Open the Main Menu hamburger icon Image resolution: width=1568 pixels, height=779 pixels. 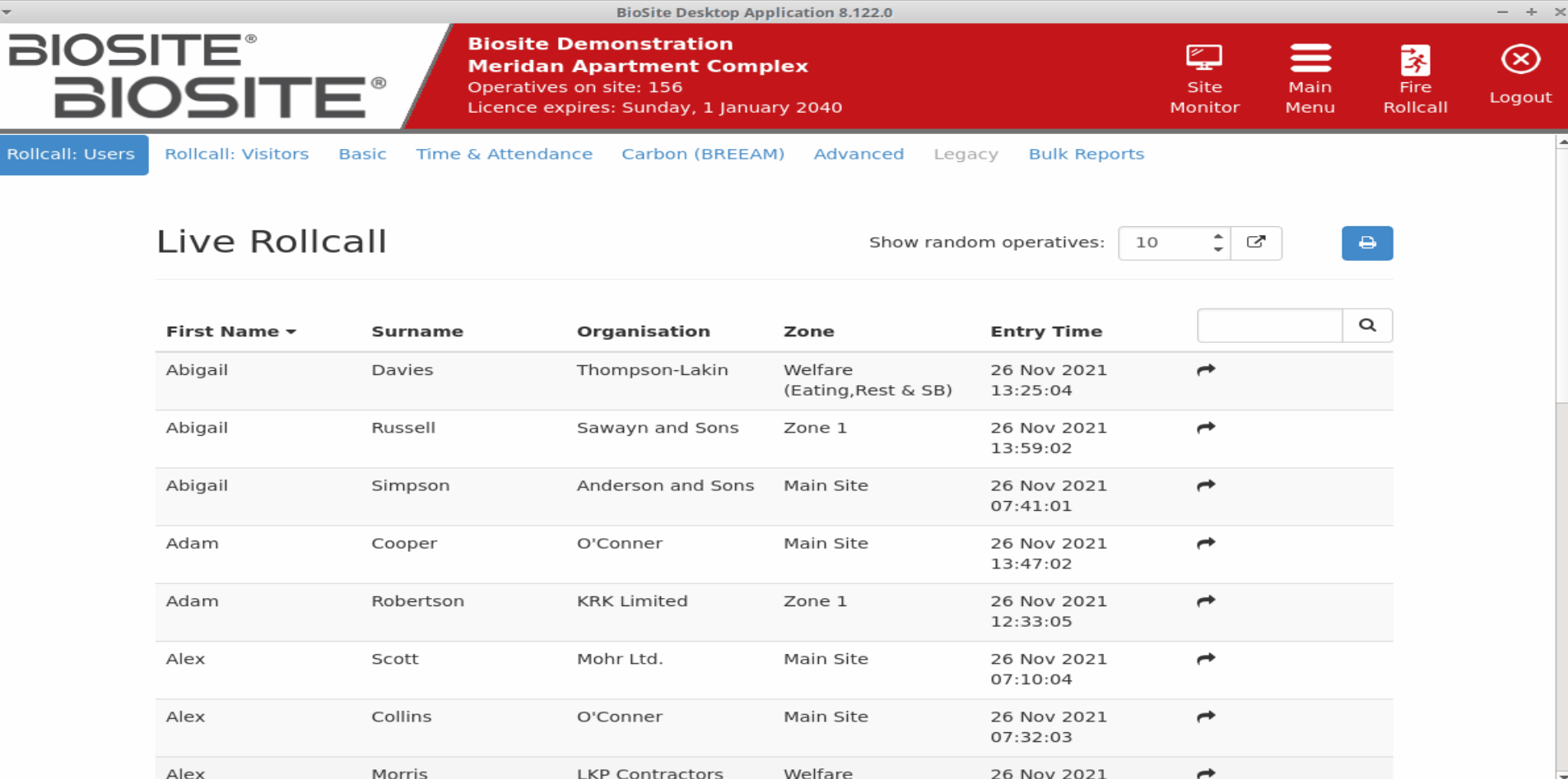tap(1310, 58)
